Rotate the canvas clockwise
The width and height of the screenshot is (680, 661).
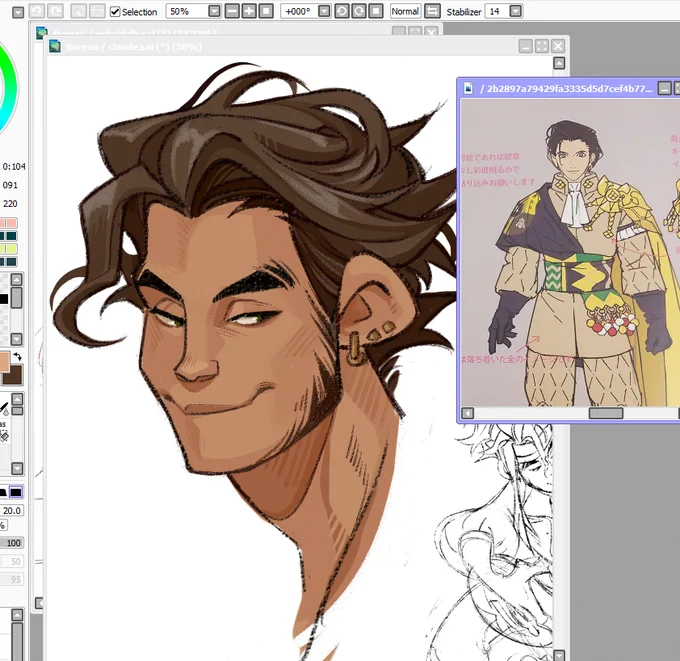359,11
